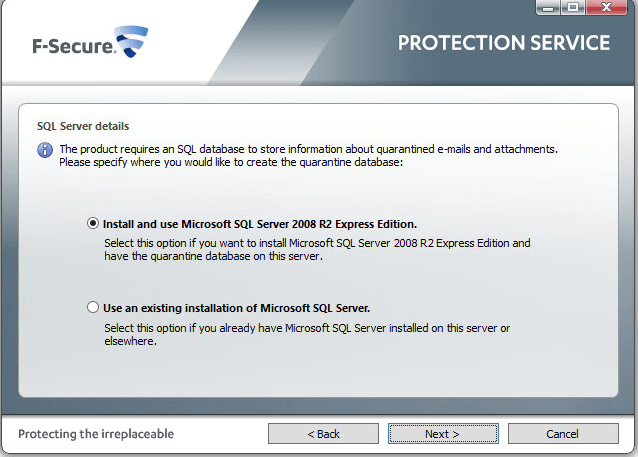Minimize the installer window
This screenshot has height=457, width=638.
click(x=548, y=8)
